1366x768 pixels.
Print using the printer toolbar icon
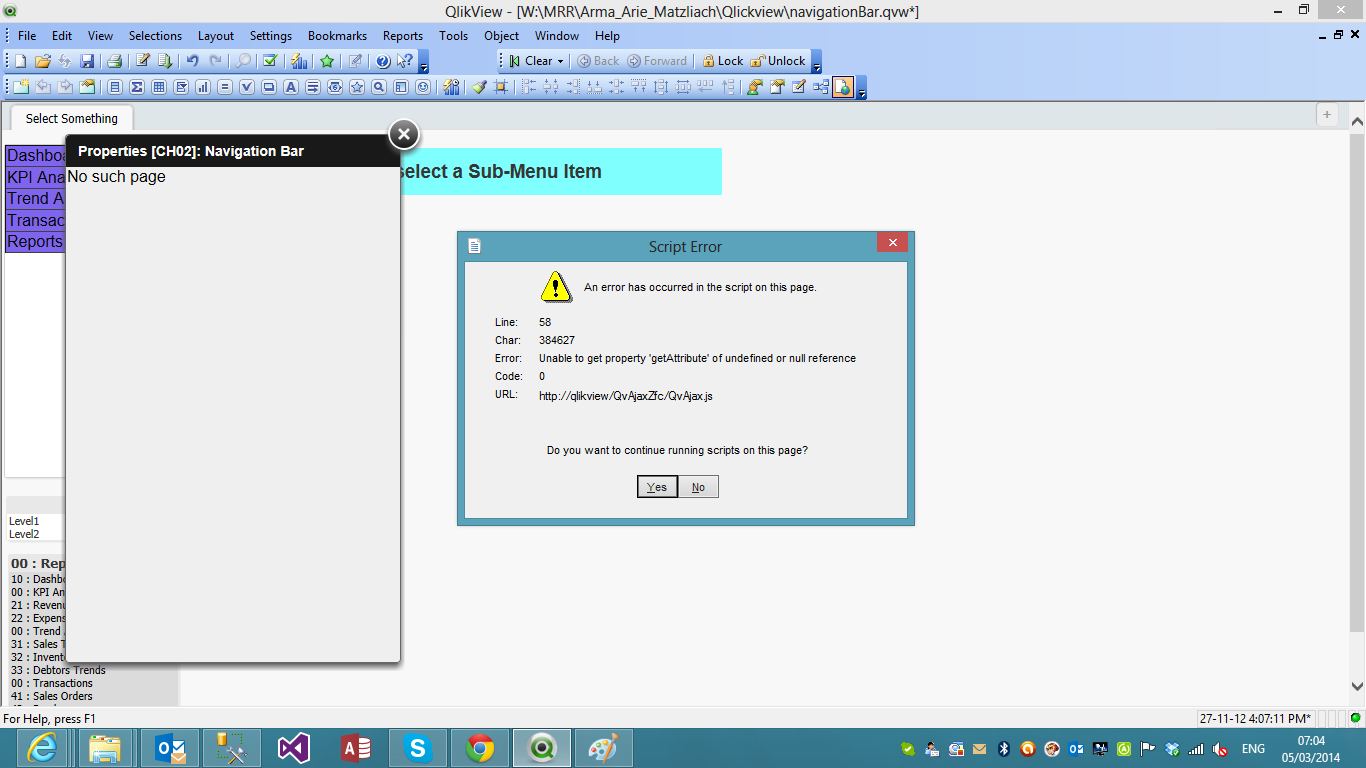pos(114,61)
